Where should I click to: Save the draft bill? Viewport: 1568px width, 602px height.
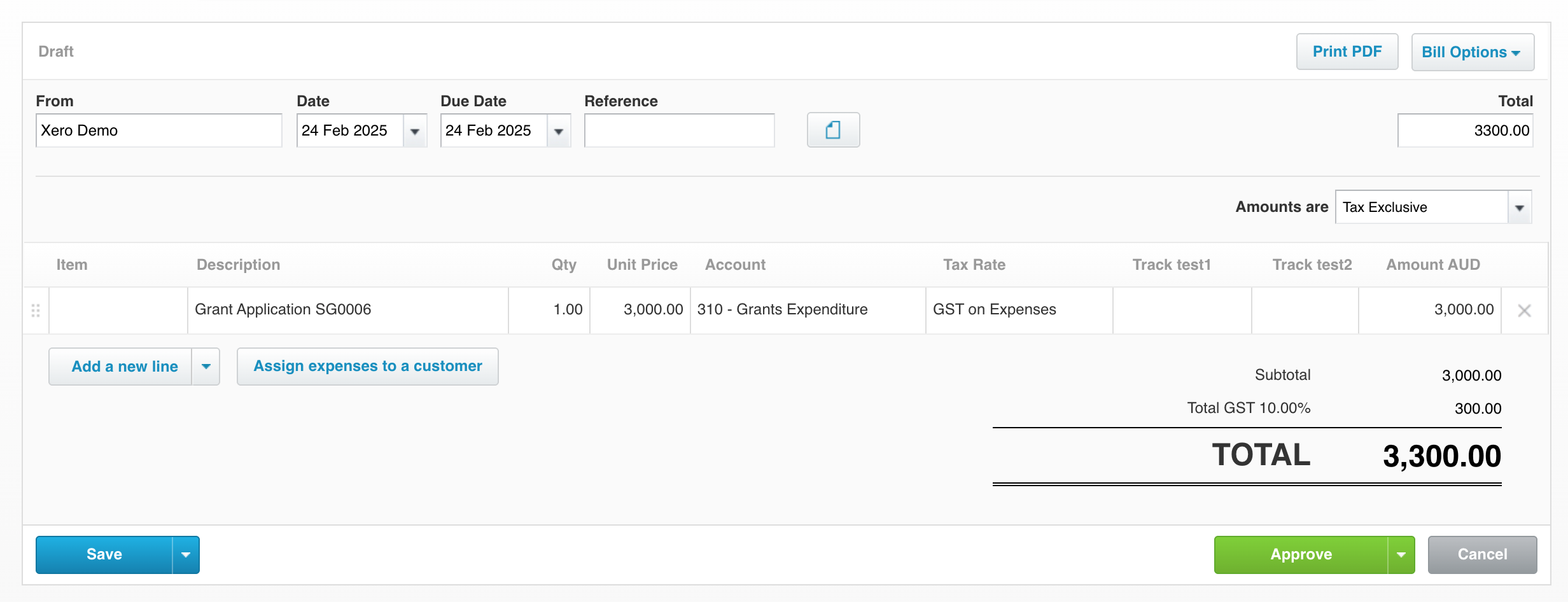pyautogui.click(x=104, y=555)
